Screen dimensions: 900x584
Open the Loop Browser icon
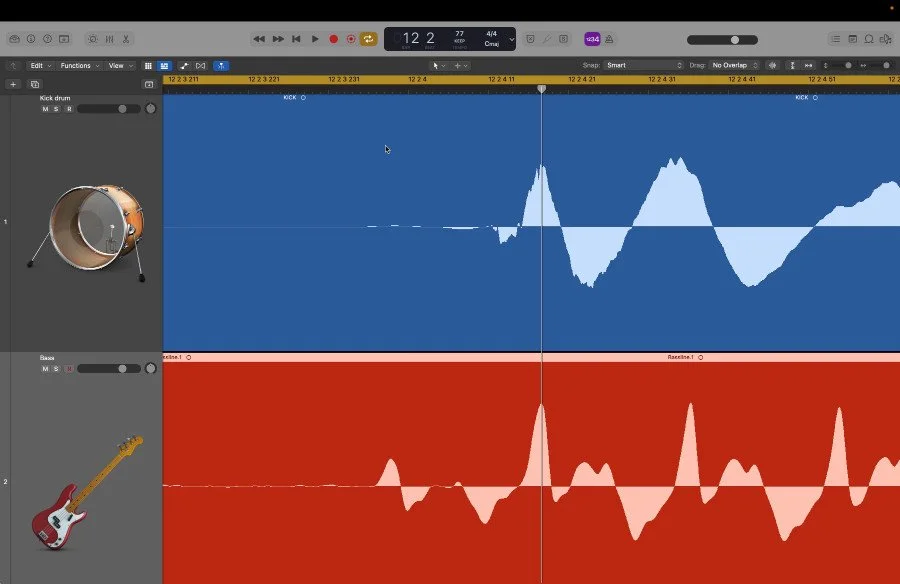click(869, 39)
